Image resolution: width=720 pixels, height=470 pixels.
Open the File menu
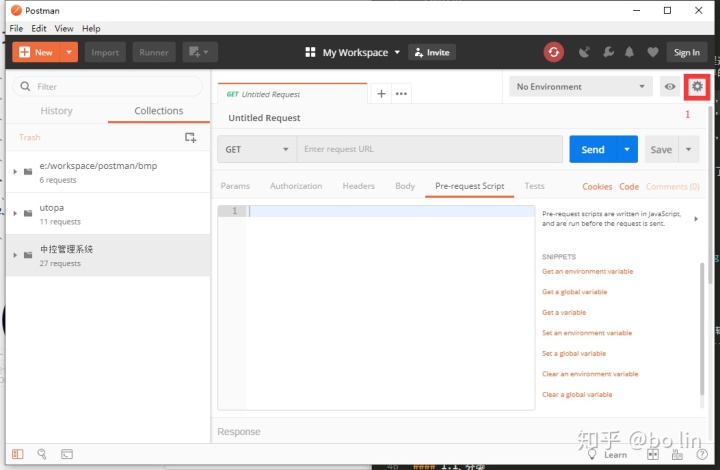(16, 28)
